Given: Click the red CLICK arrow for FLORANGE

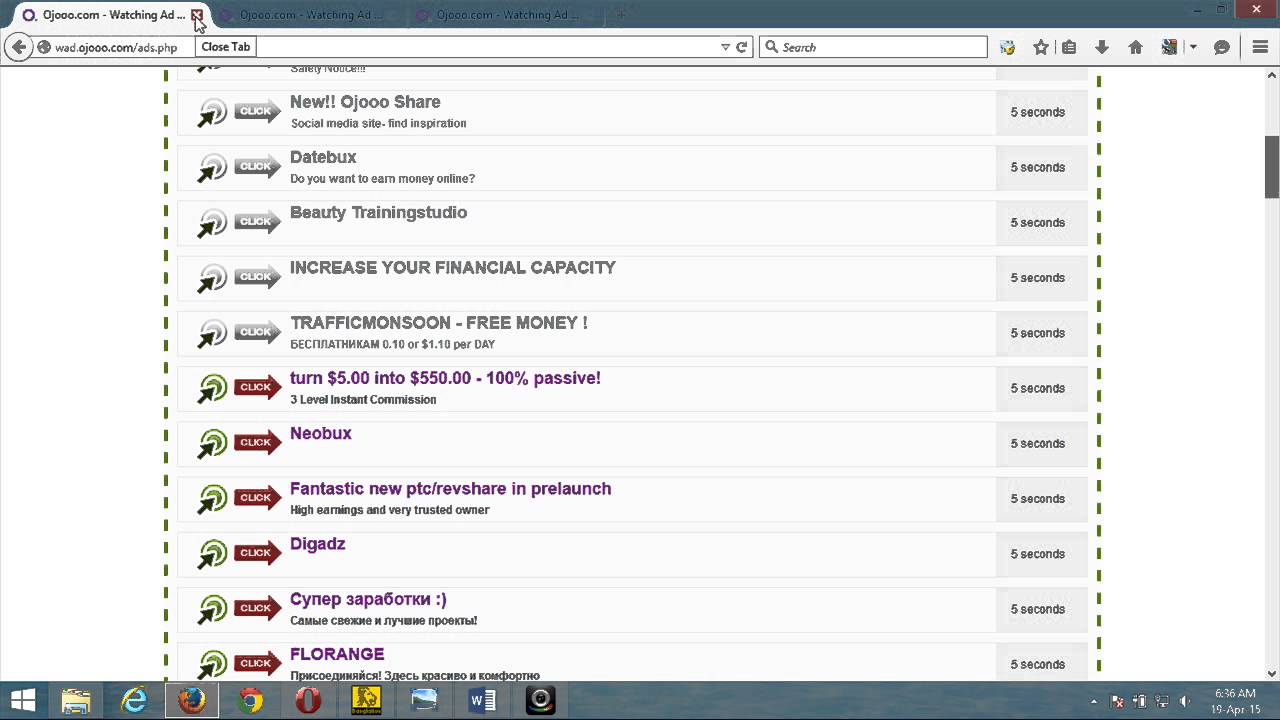Looking at the screenshot, I should pyautogui.click(x=258, y=663).
